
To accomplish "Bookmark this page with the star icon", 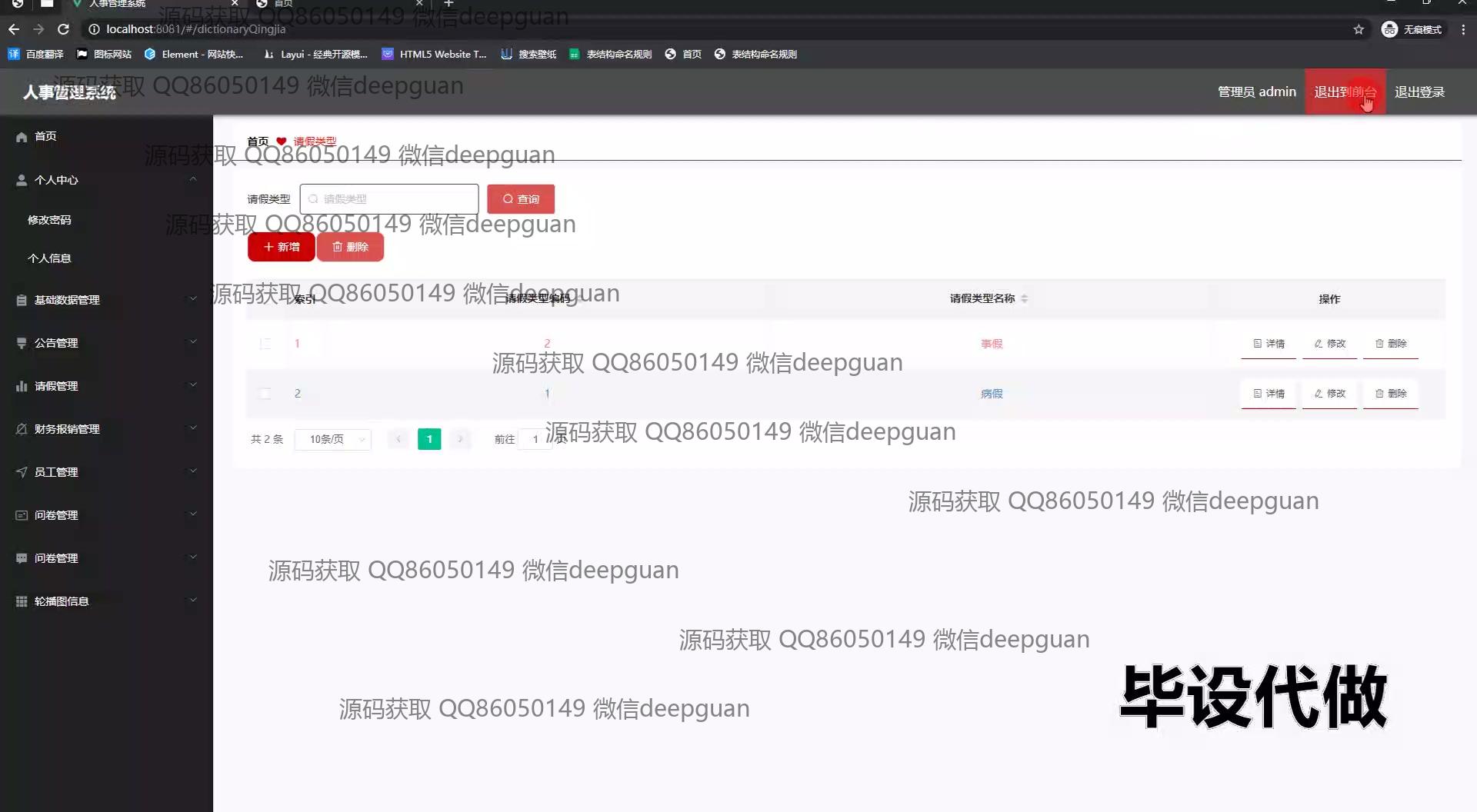I will pos(1359,29).
